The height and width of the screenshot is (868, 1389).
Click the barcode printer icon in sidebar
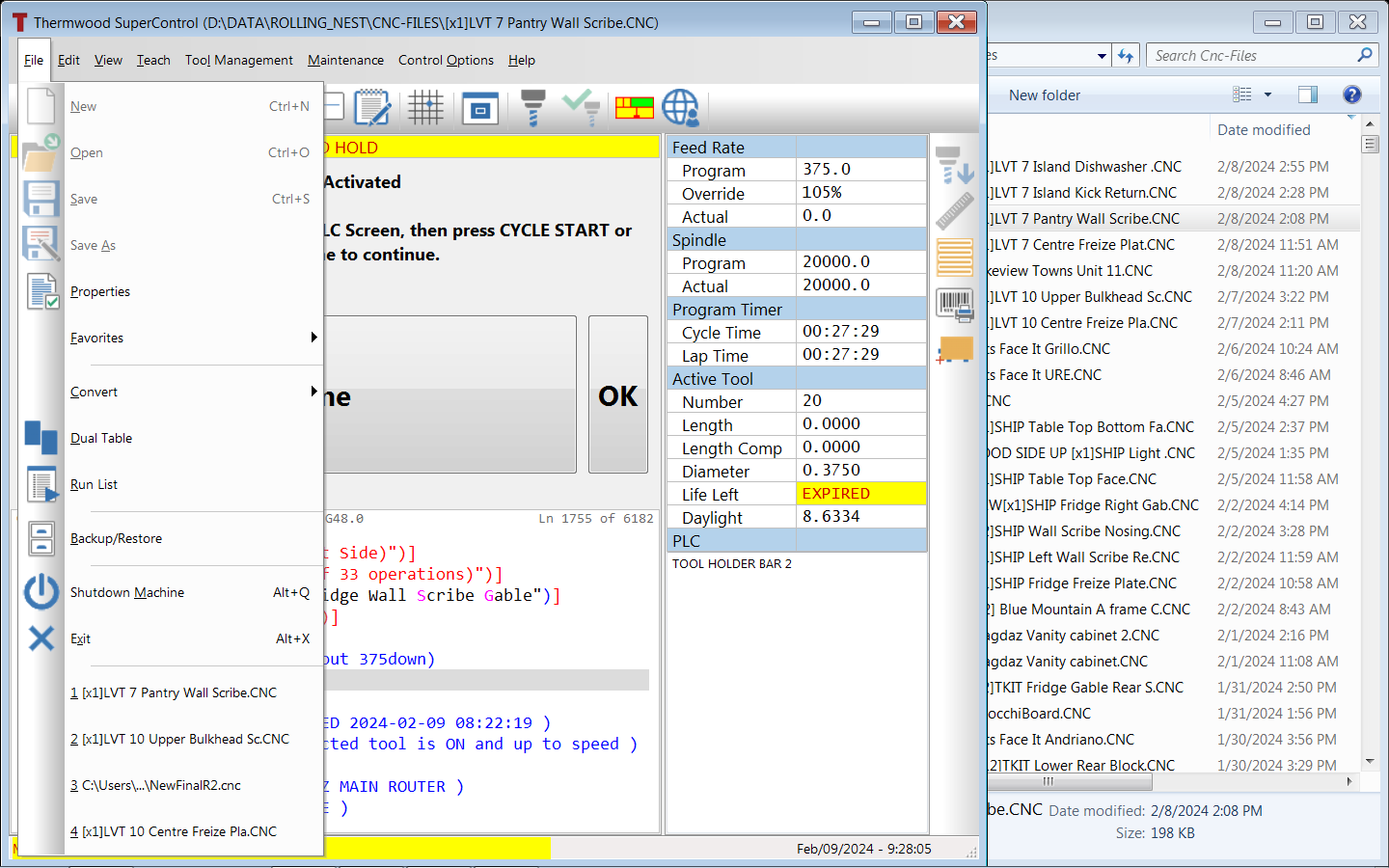955,306
